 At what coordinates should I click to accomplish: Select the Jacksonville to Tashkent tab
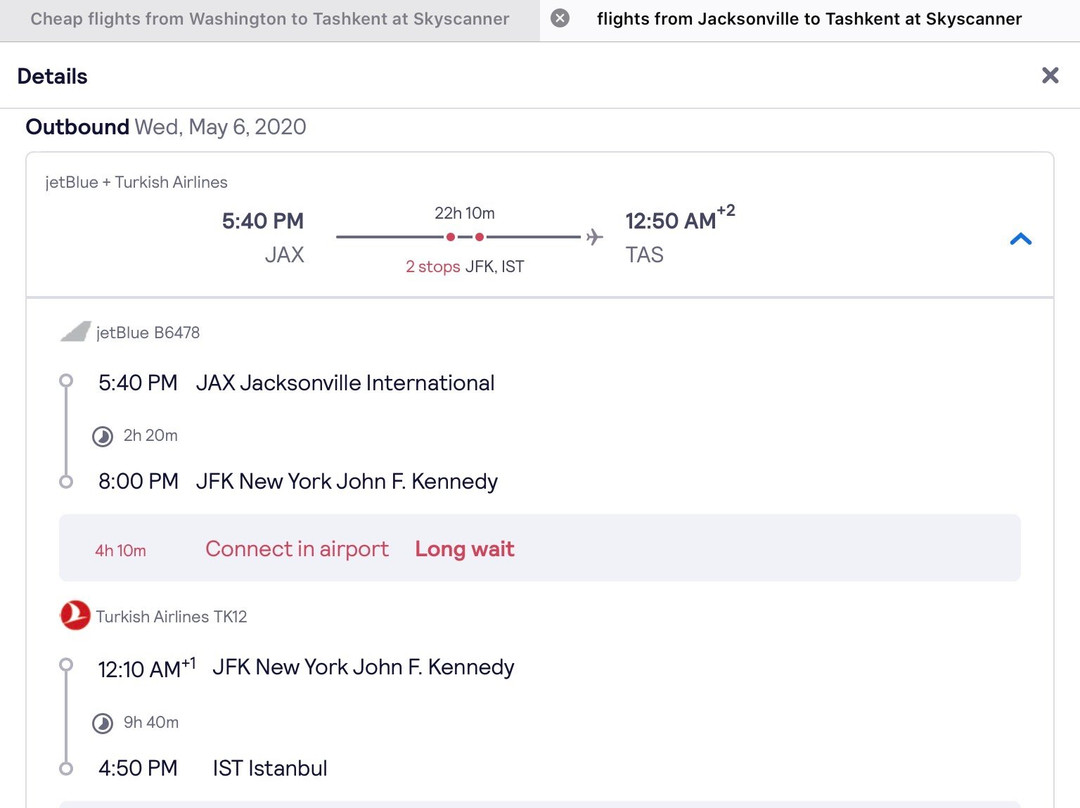point(809,19)
